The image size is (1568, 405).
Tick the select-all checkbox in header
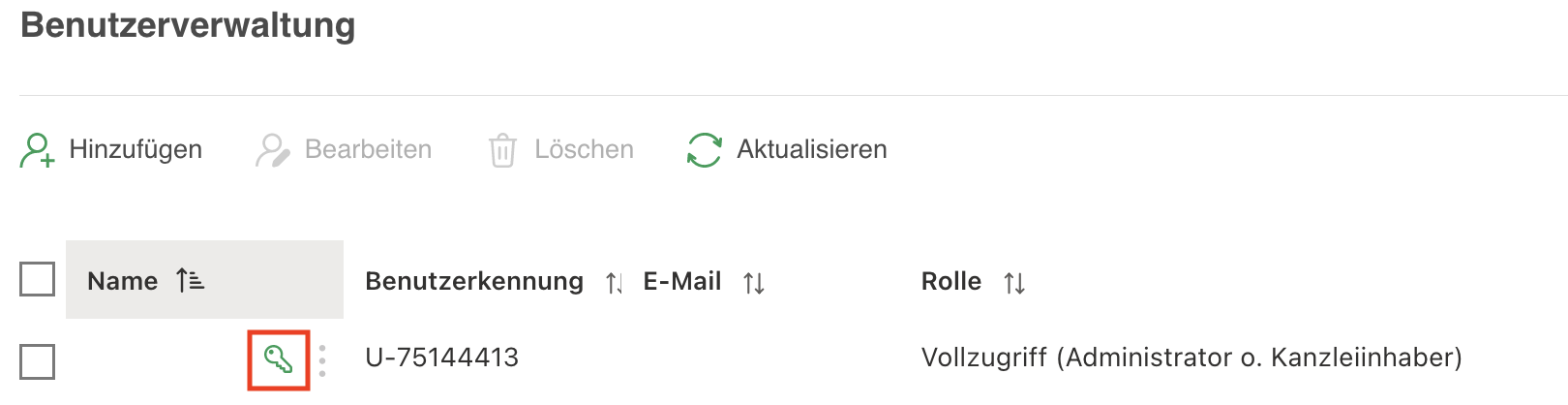(37, 280)
